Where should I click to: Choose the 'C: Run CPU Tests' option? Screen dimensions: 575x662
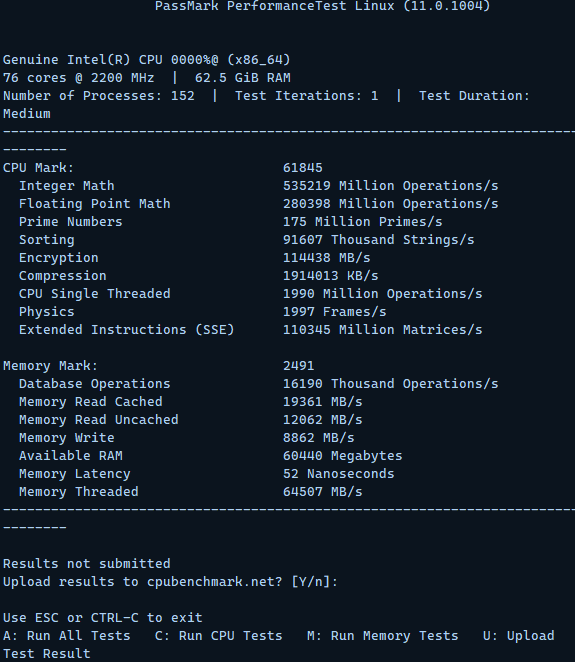point(218,636)
